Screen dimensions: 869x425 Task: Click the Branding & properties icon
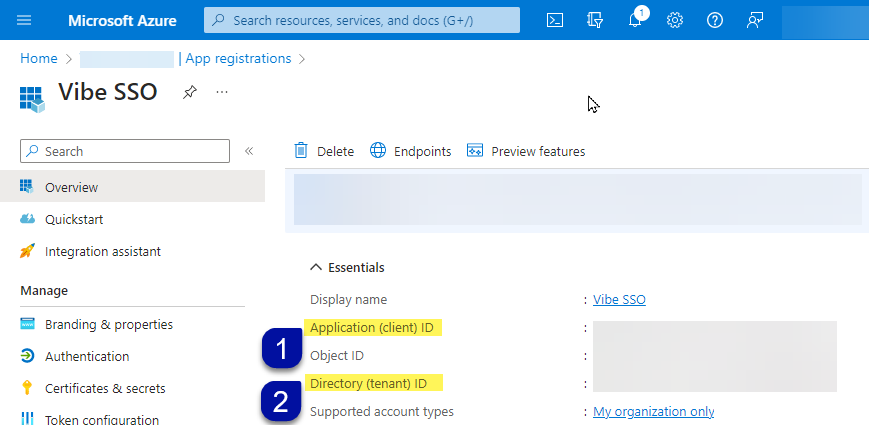tap(27, 324)
